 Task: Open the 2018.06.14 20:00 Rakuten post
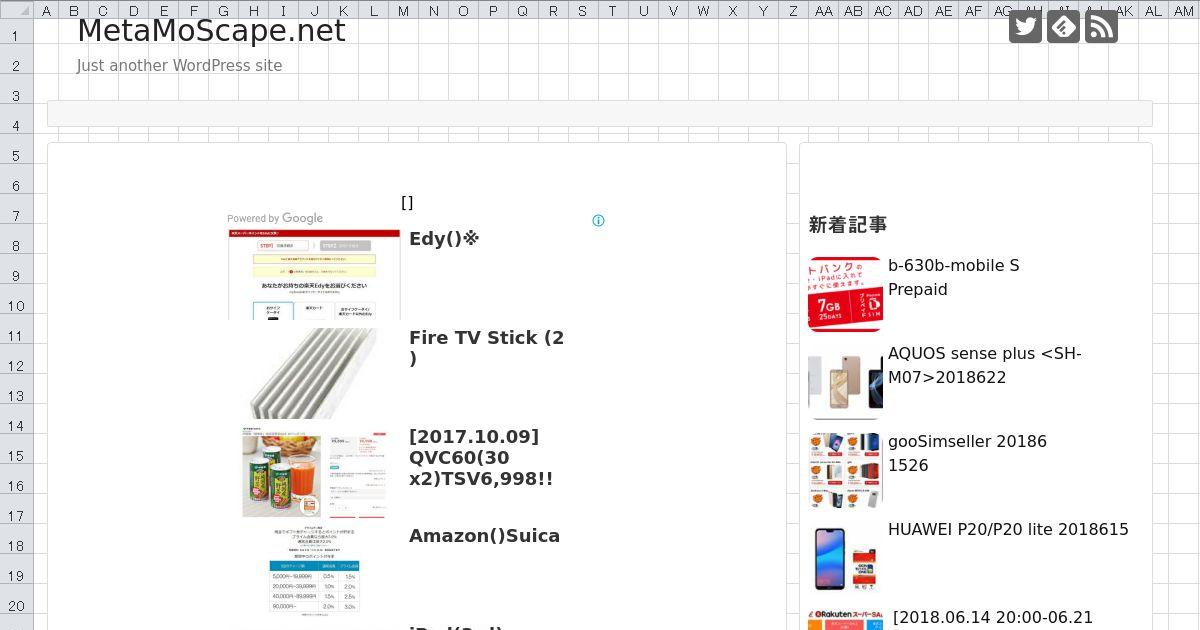click(993, 618)
